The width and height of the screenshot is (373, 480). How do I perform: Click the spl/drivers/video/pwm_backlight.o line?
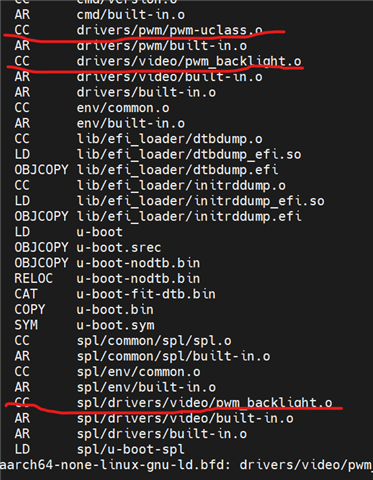pyautogui.click(x=173, y=403)
